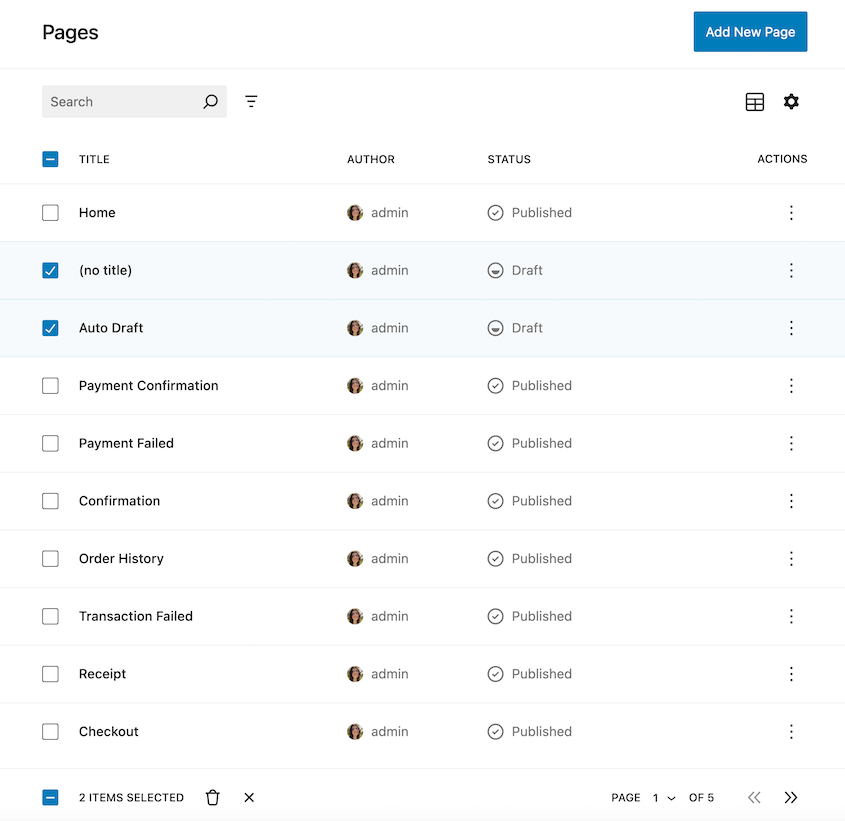Viewport: 845px width, 821px height.
Task: Check the Receipt page checkbox
Action: [50, 674]
